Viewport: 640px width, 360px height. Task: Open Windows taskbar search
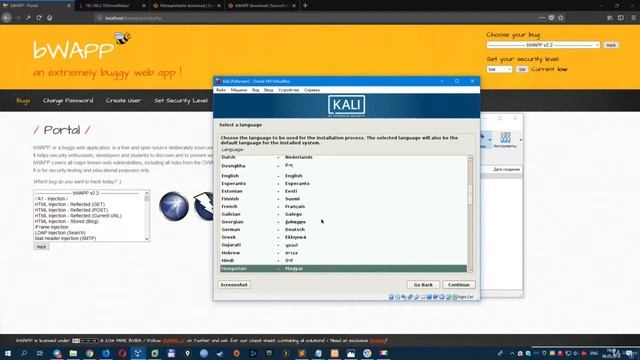click(24, 353)
